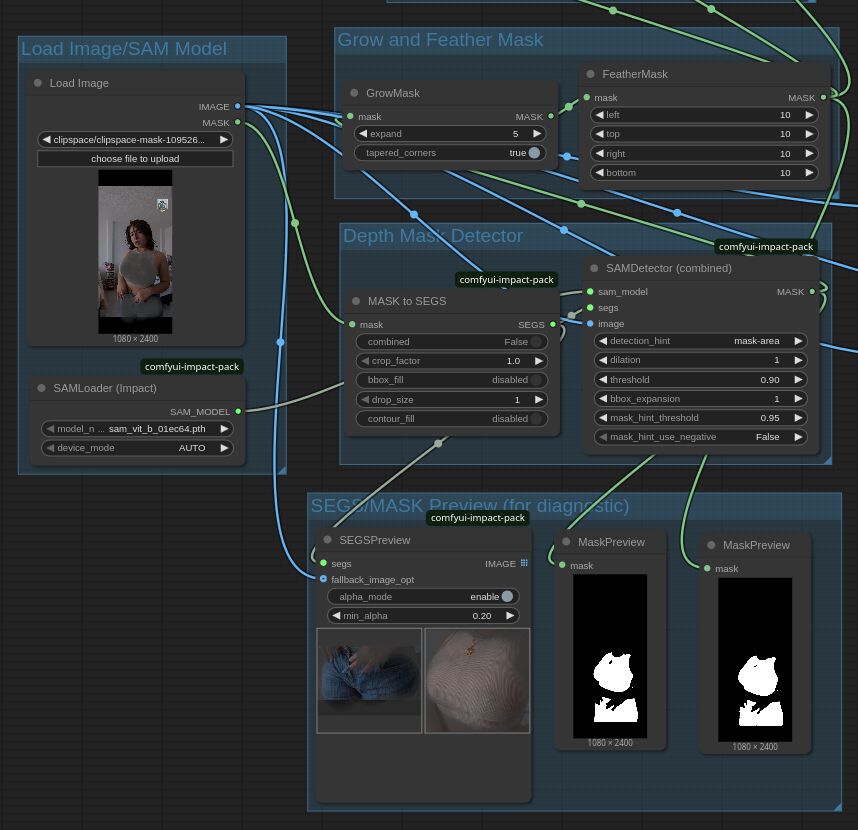Click the first MaskPreview mask image

coord(610,656)
